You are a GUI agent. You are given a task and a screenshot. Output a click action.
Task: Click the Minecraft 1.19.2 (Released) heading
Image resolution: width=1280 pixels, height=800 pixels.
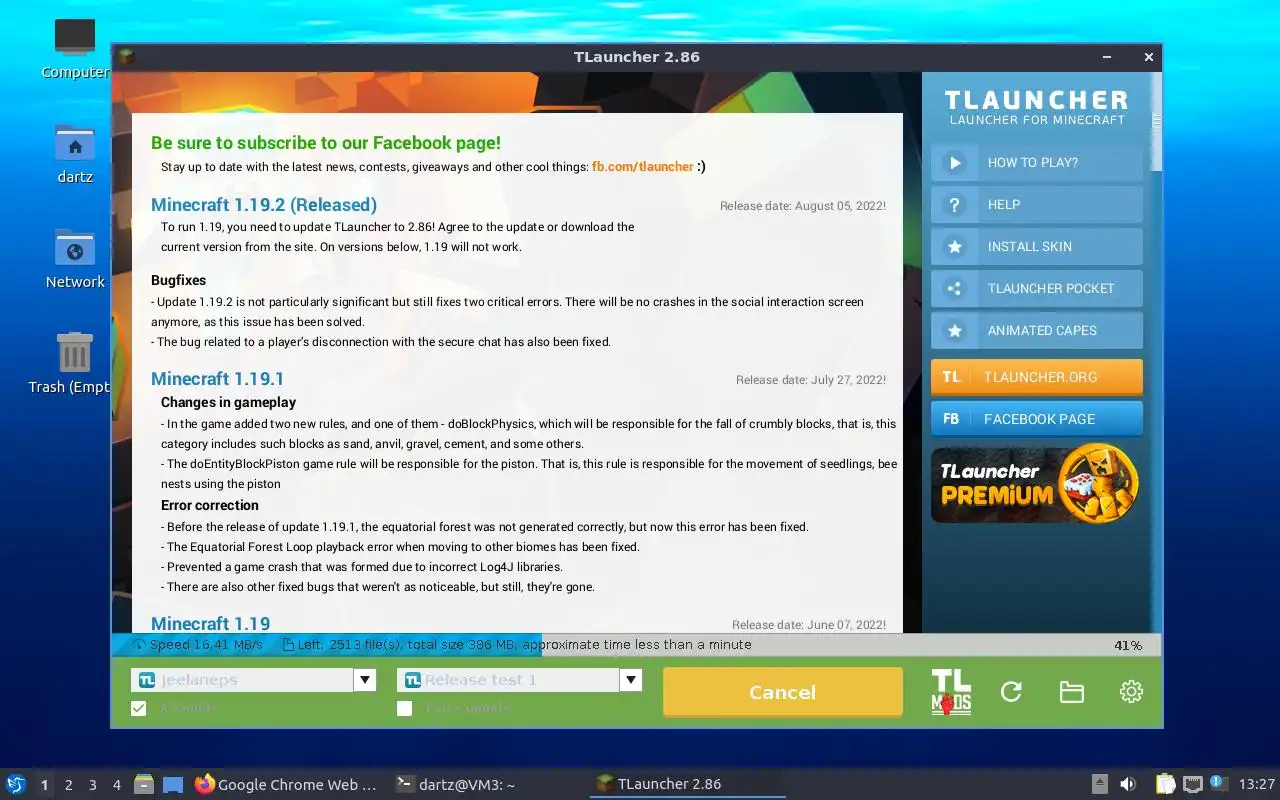(x=264, y=205)
